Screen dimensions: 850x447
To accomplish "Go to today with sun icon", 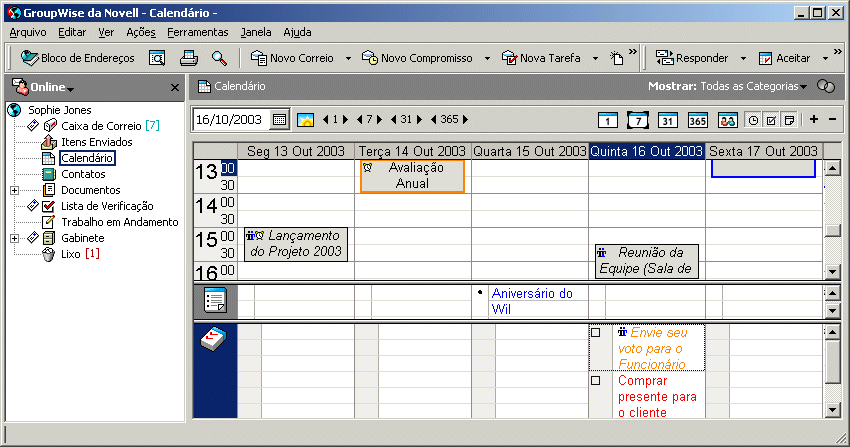I will point(305,120).
